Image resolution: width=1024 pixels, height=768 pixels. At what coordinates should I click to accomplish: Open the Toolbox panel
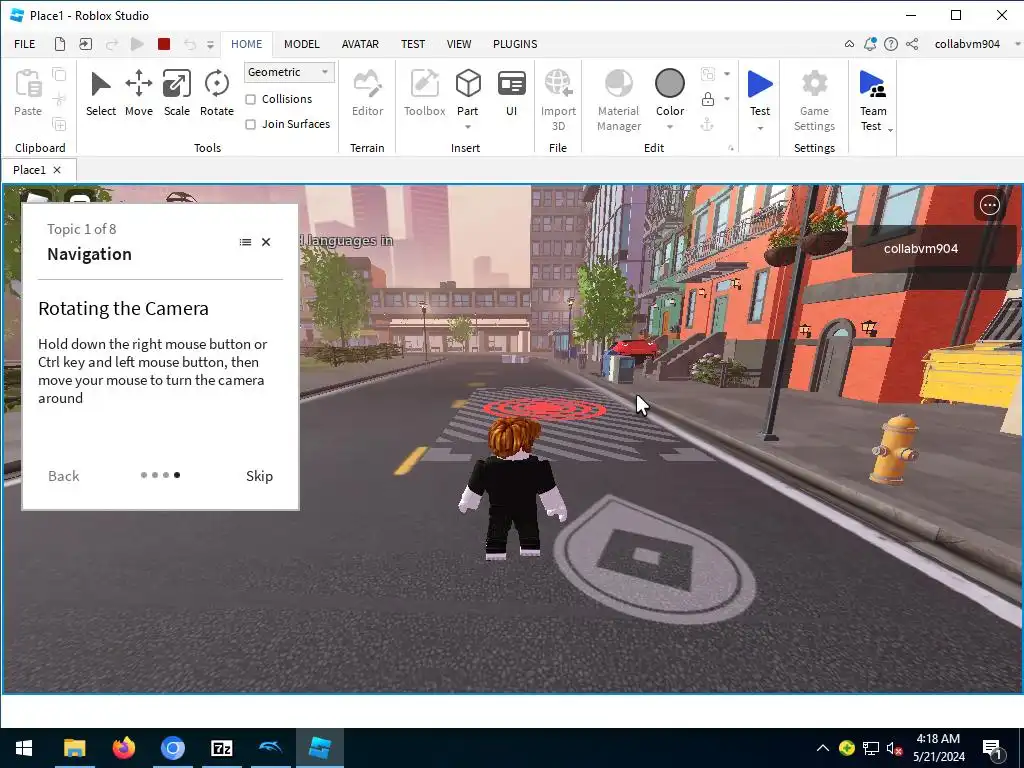click(x=424, y=94)
